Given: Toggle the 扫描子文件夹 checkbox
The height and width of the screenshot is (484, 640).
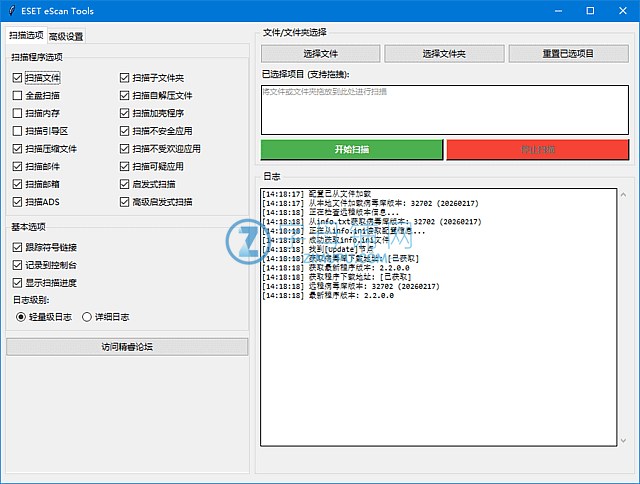Looking at the screenshot, I should 125,77.
